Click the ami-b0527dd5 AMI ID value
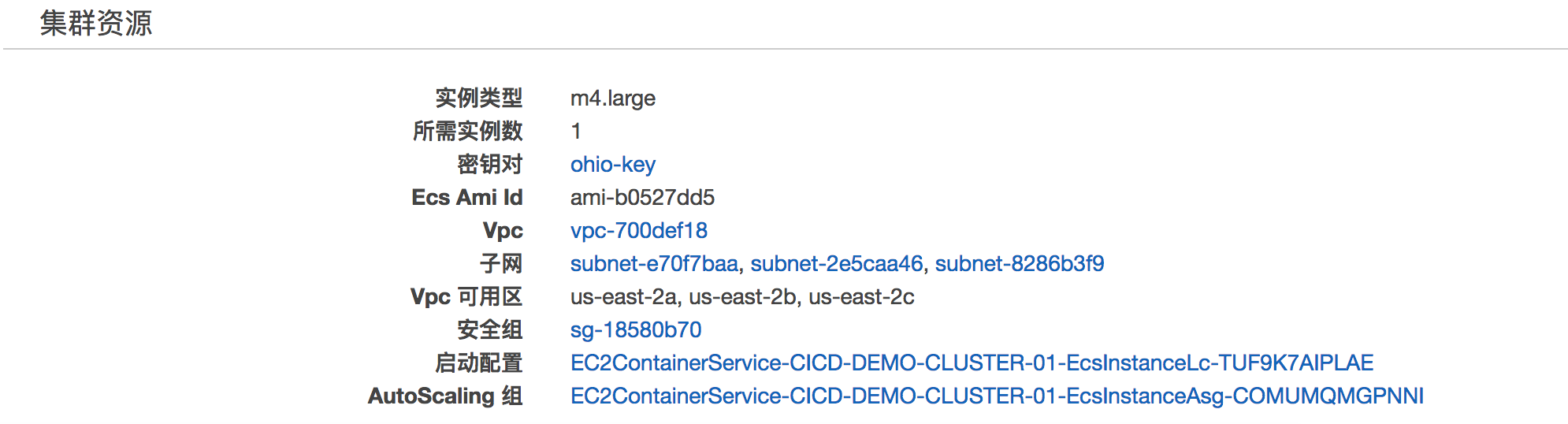 tap(642, 197)
